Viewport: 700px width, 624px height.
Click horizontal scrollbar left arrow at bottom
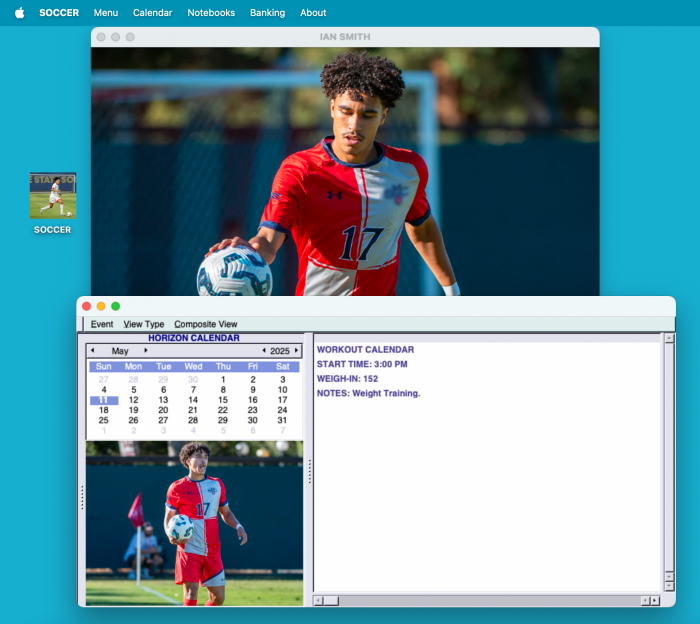click(319, 601)
